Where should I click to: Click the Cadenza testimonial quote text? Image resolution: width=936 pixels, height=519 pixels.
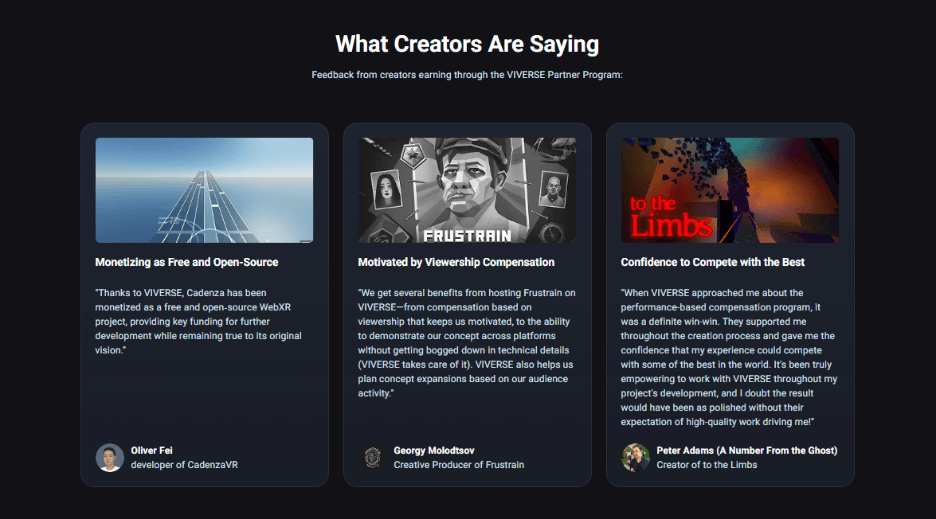(x=199, y=321)
